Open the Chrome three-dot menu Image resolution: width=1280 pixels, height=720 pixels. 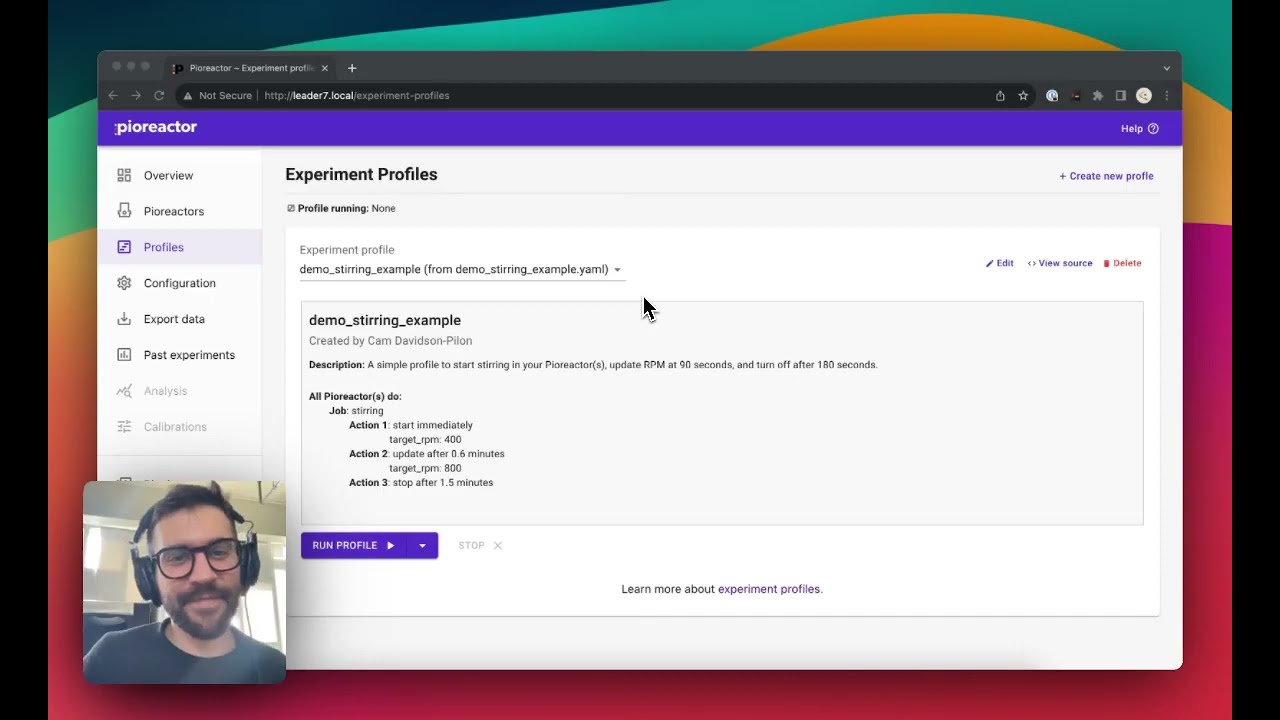pos(1166,96)
